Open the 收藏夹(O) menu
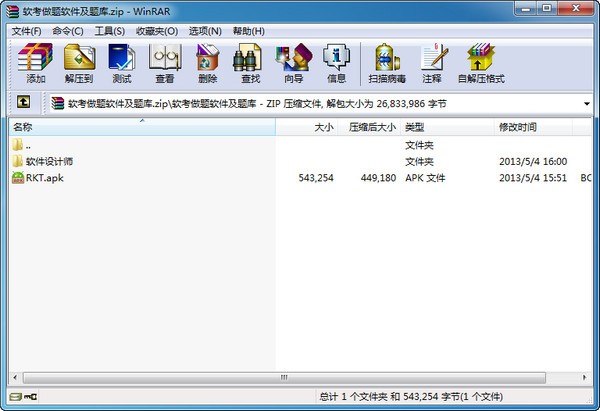 click(157, 31)
